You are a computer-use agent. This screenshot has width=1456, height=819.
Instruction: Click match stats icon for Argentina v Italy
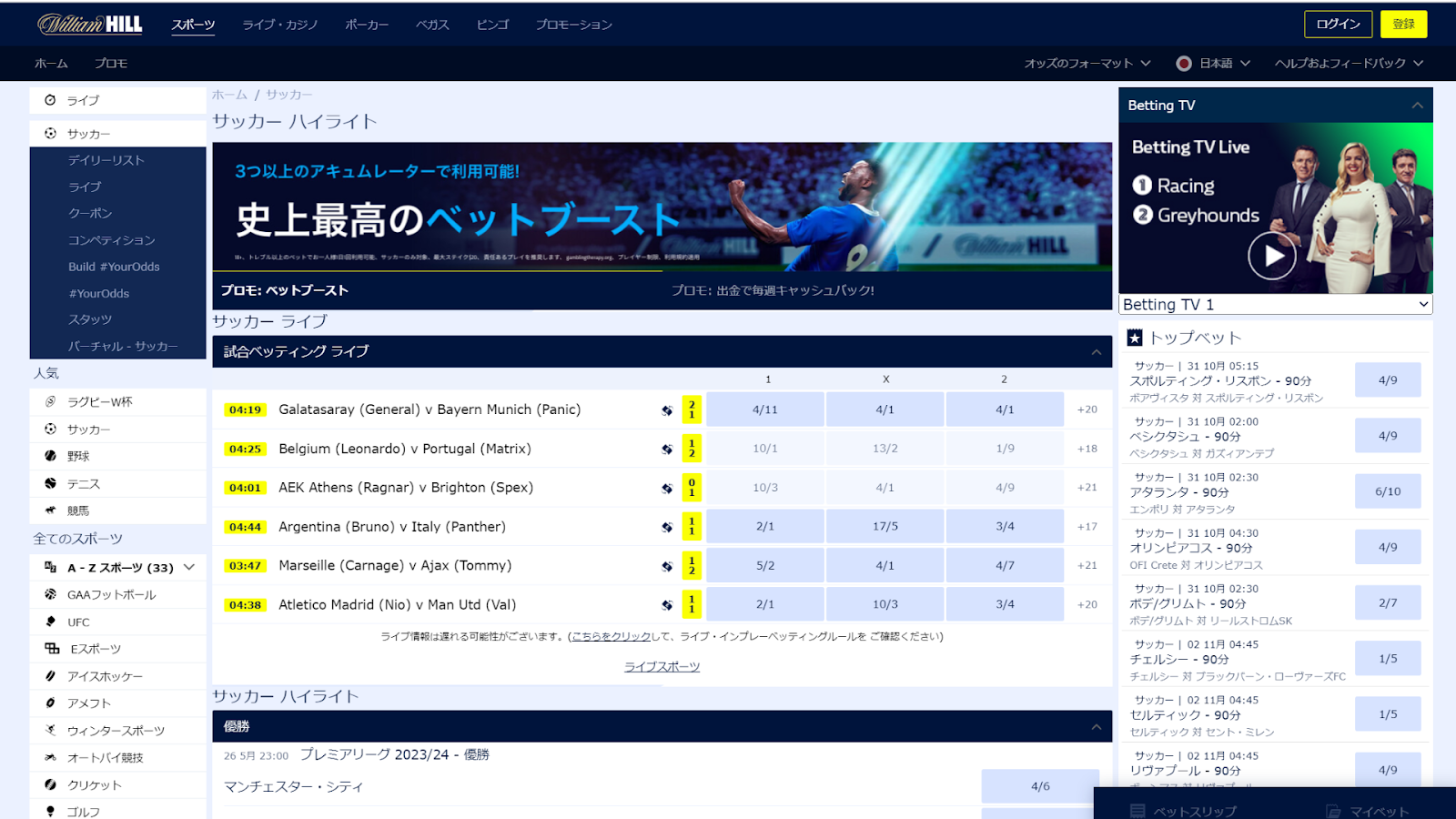click(x=667, y=527)
